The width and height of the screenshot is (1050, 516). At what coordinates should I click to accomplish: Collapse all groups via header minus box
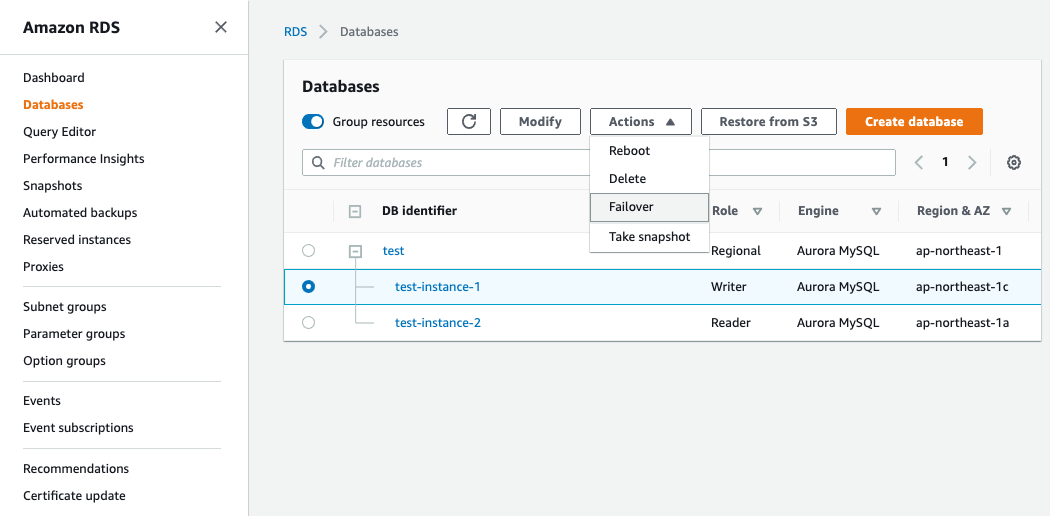click(x=356, y=211)
